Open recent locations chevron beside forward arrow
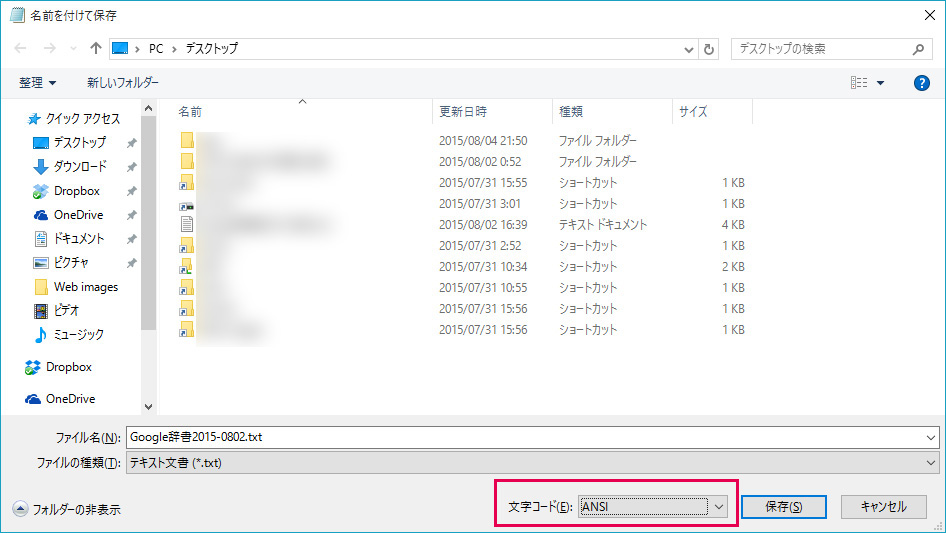Image resolution: width=946 pixels, height=533 pixels. coord(73,49)
